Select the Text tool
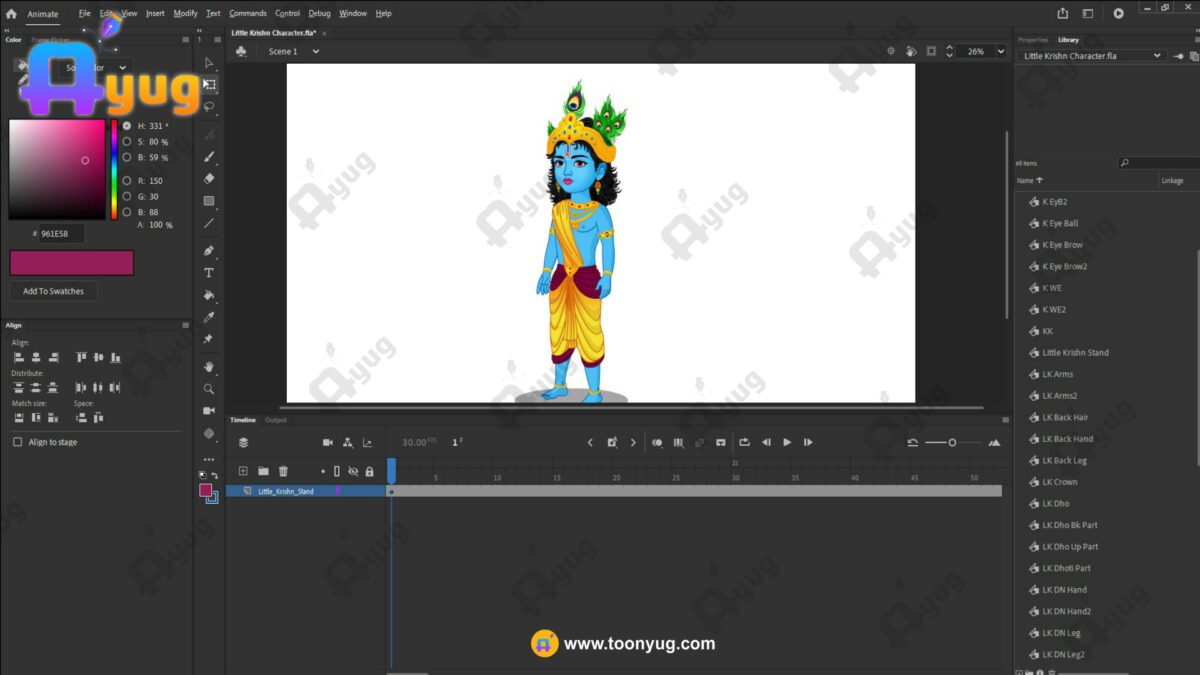This screenshot has height=675, width=1200. coord(209,273)
